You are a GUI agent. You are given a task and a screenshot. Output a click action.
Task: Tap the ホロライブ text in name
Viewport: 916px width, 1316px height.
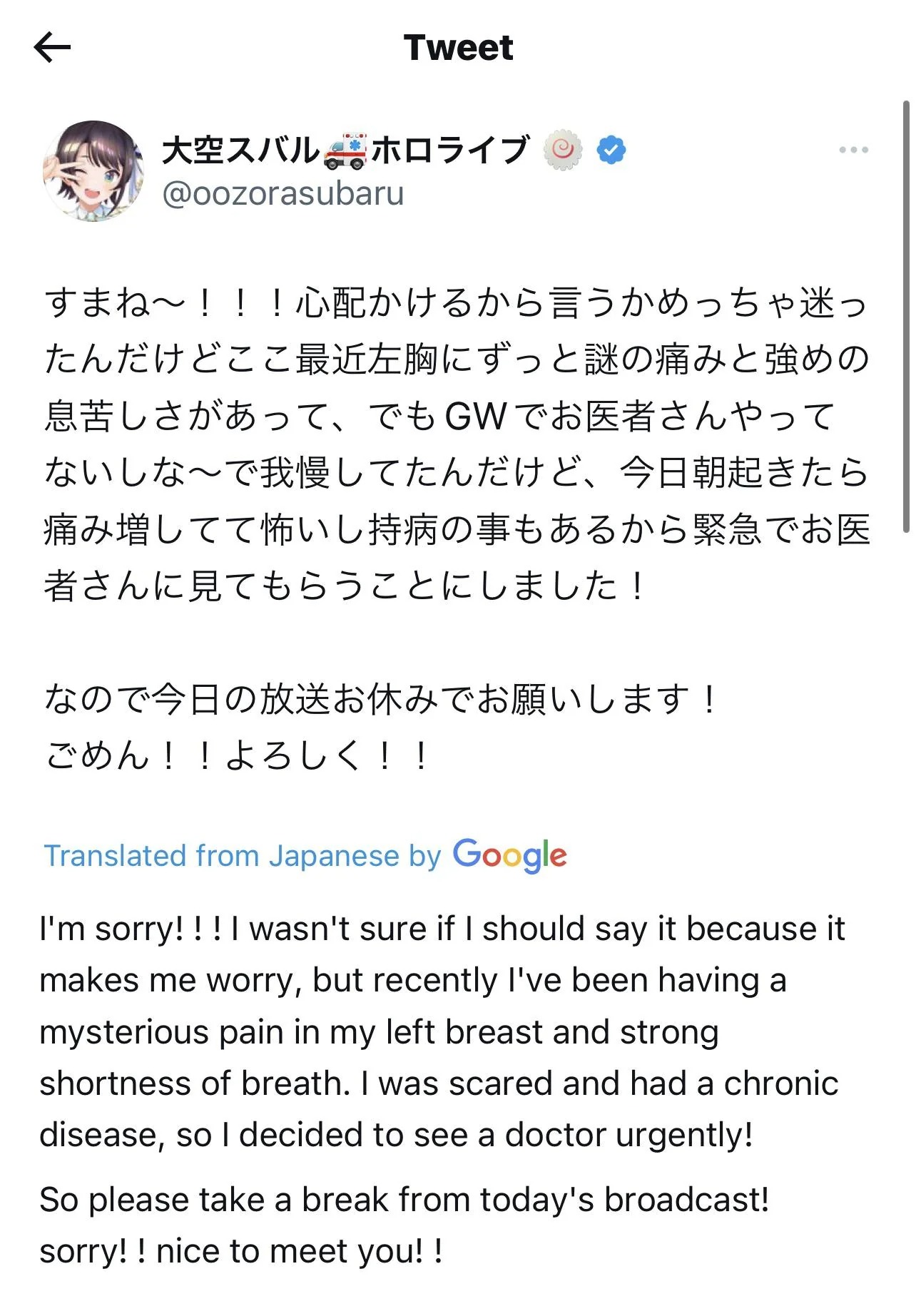pyautogui.click(x=449, y=151)
